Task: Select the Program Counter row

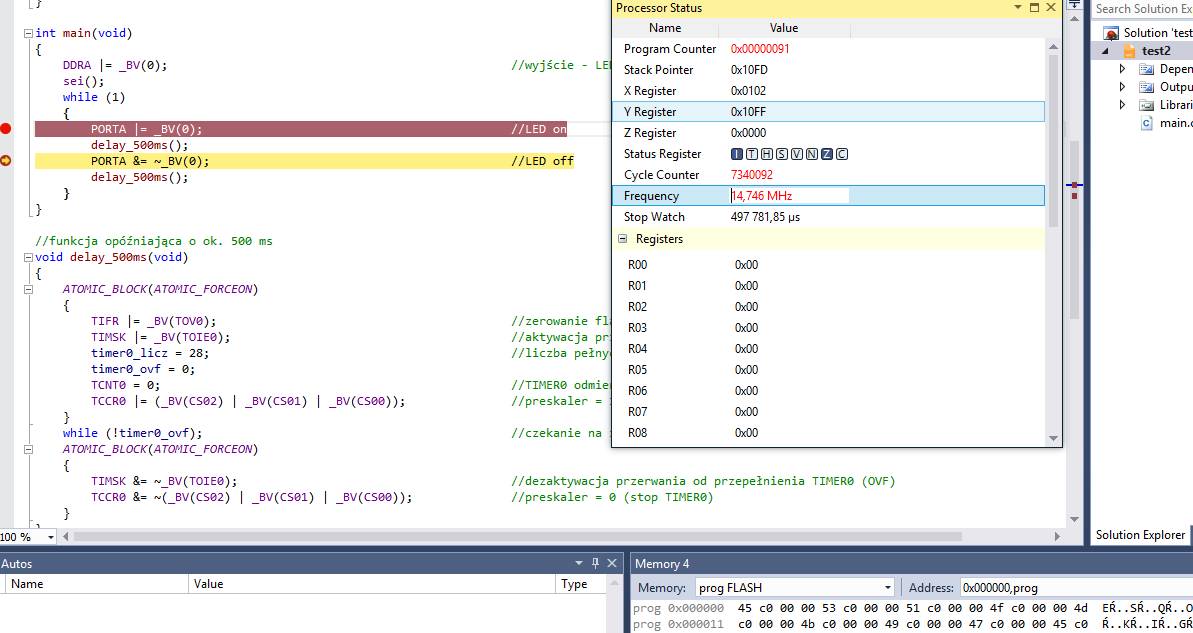Action: tap(670, 49)
